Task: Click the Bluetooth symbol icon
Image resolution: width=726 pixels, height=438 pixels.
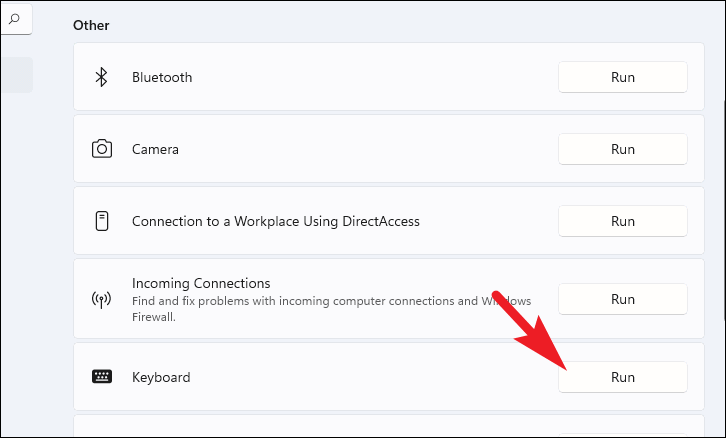Action: click(101, 77)
